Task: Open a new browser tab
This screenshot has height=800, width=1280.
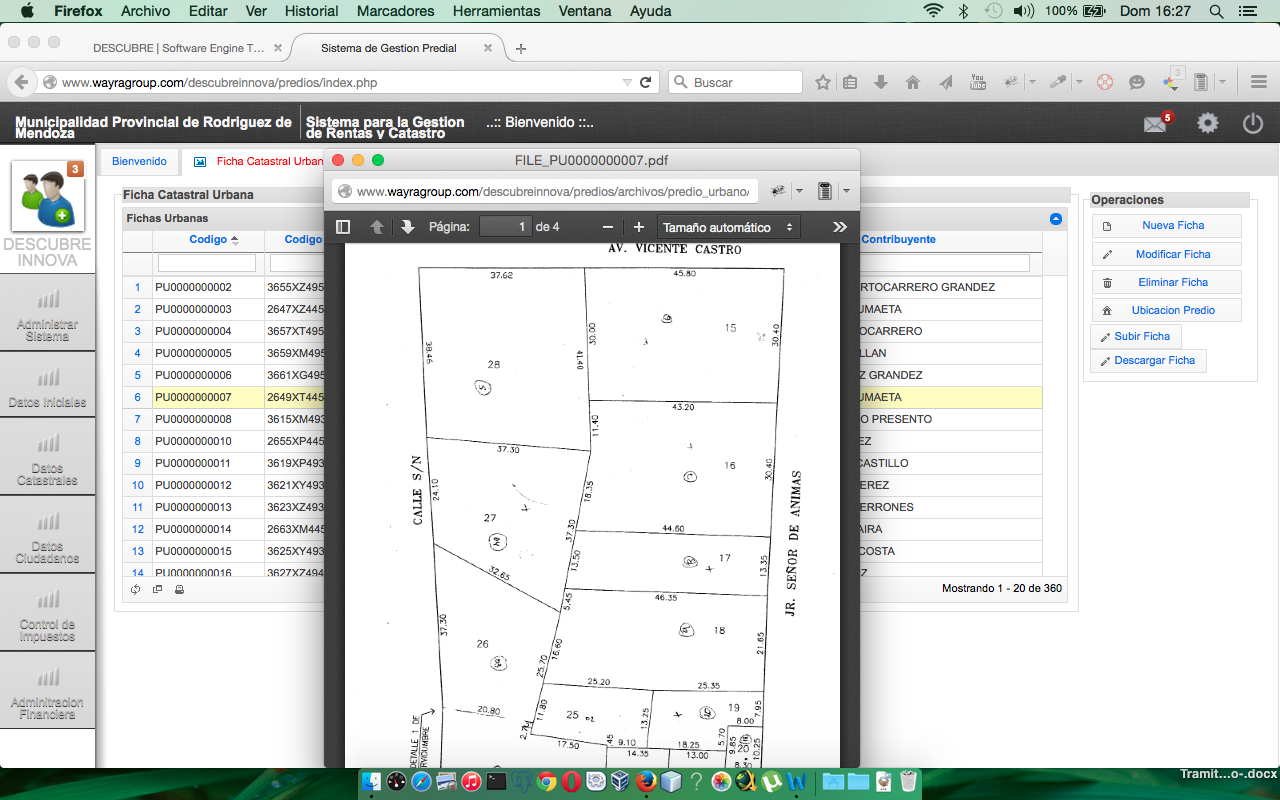Action: [x=521, y=48]
